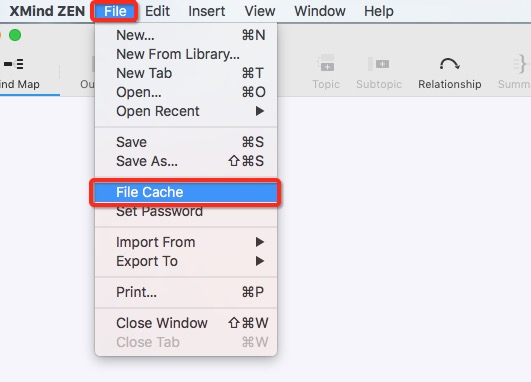This screenshot has width=531, height=382.
Task: Expand the Import From submenu
Action: (x=186, y=242)
